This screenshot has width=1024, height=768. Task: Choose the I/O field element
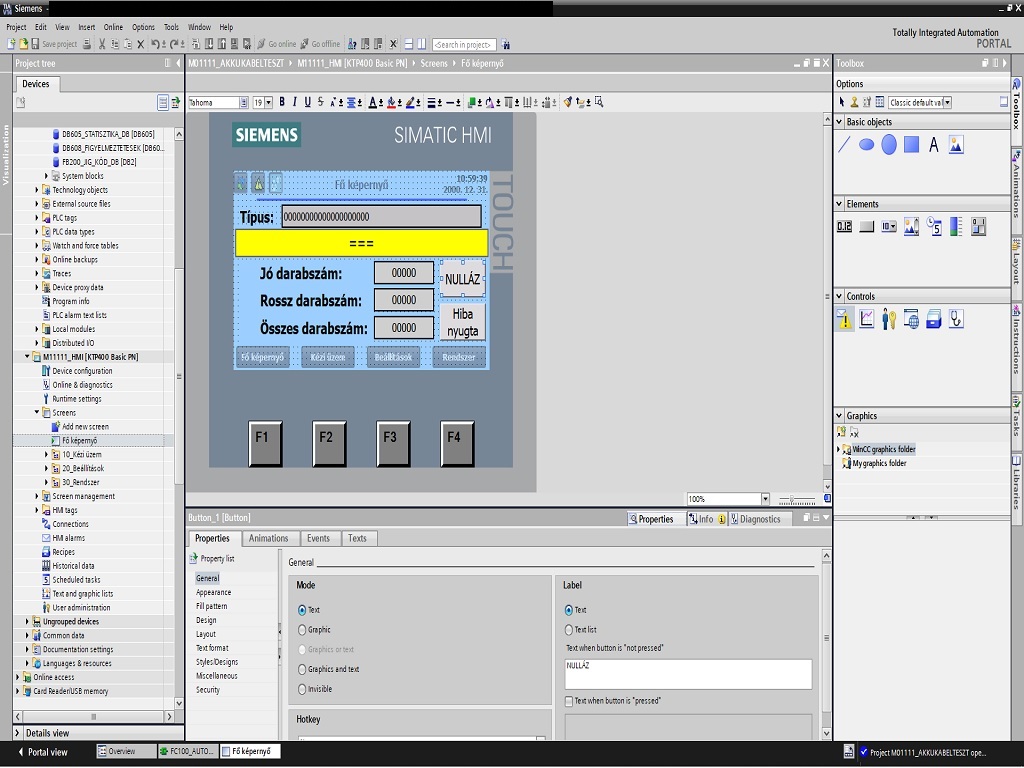click(x=844, y=227)
